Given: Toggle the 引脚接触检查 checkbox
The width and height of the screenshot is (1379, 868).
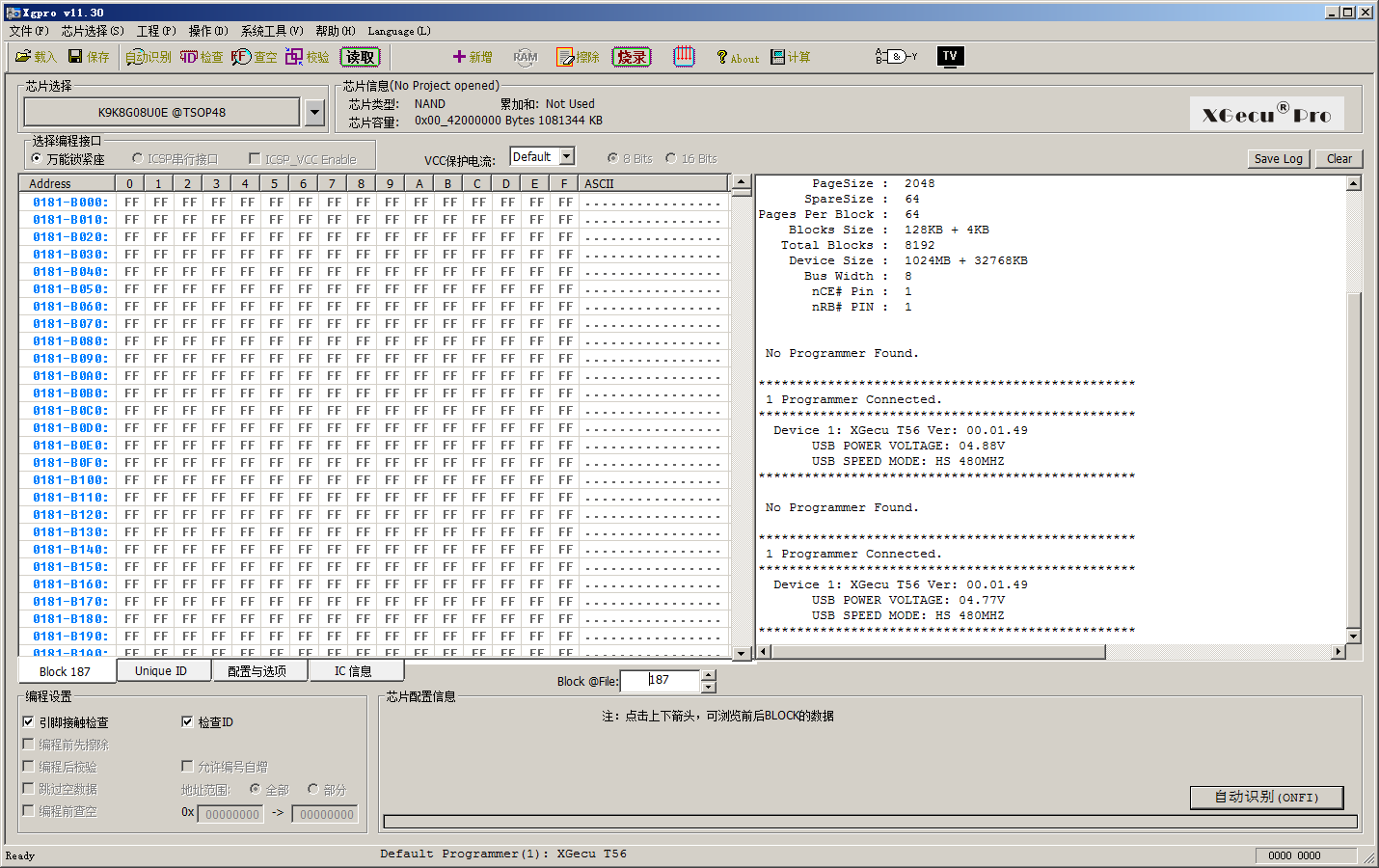Looking at the screenshot, I should pyautogui.click(x=29, y=721).
